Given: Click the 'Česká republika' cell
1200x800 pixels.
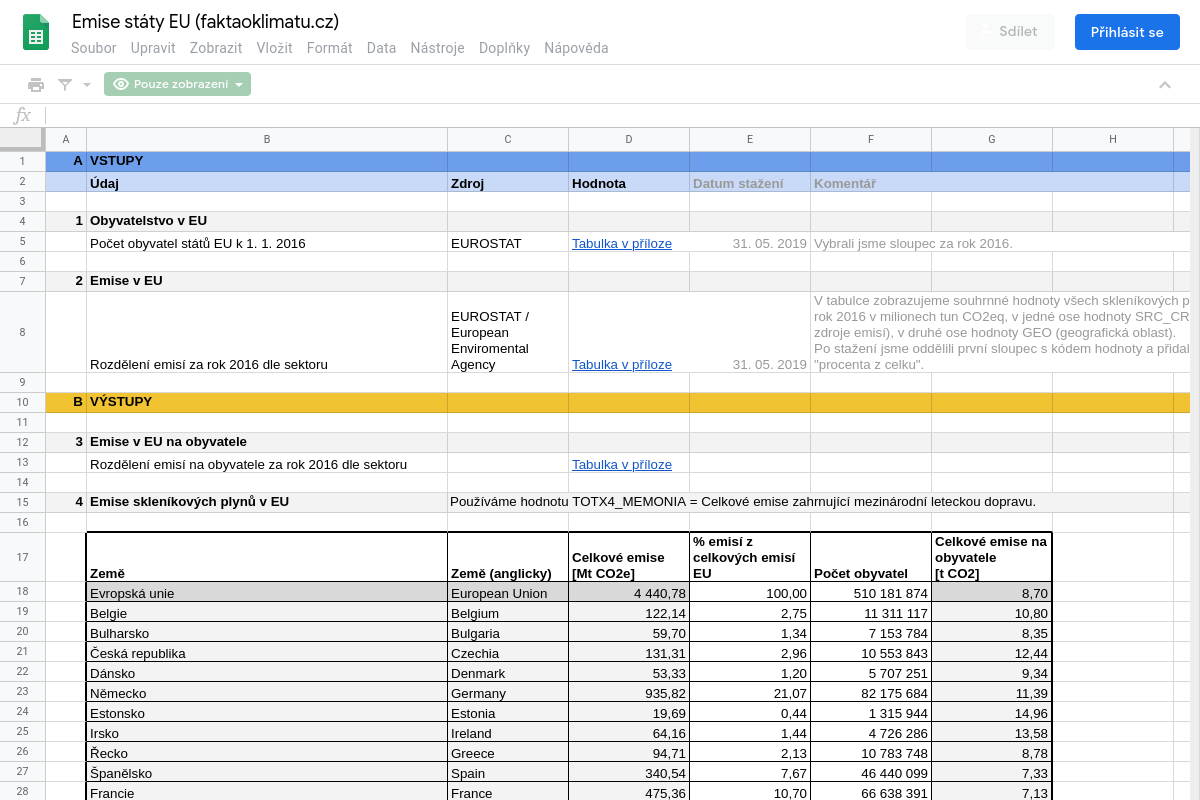Looking at the screenshot, I should pyautogui.click(x=267, y=653).
